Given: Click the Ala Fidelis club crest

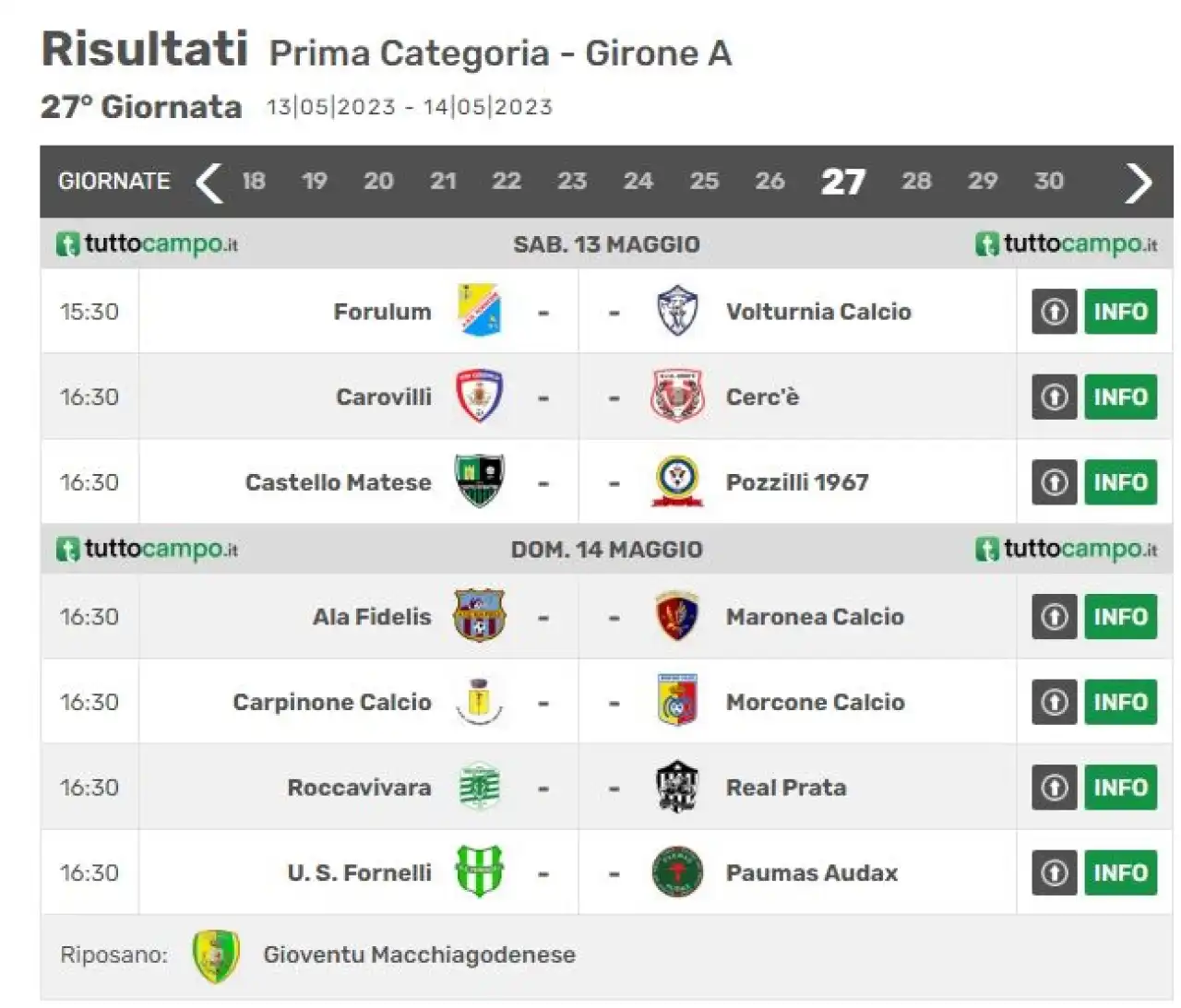Looking at the screenshot, I should [479, 615].
